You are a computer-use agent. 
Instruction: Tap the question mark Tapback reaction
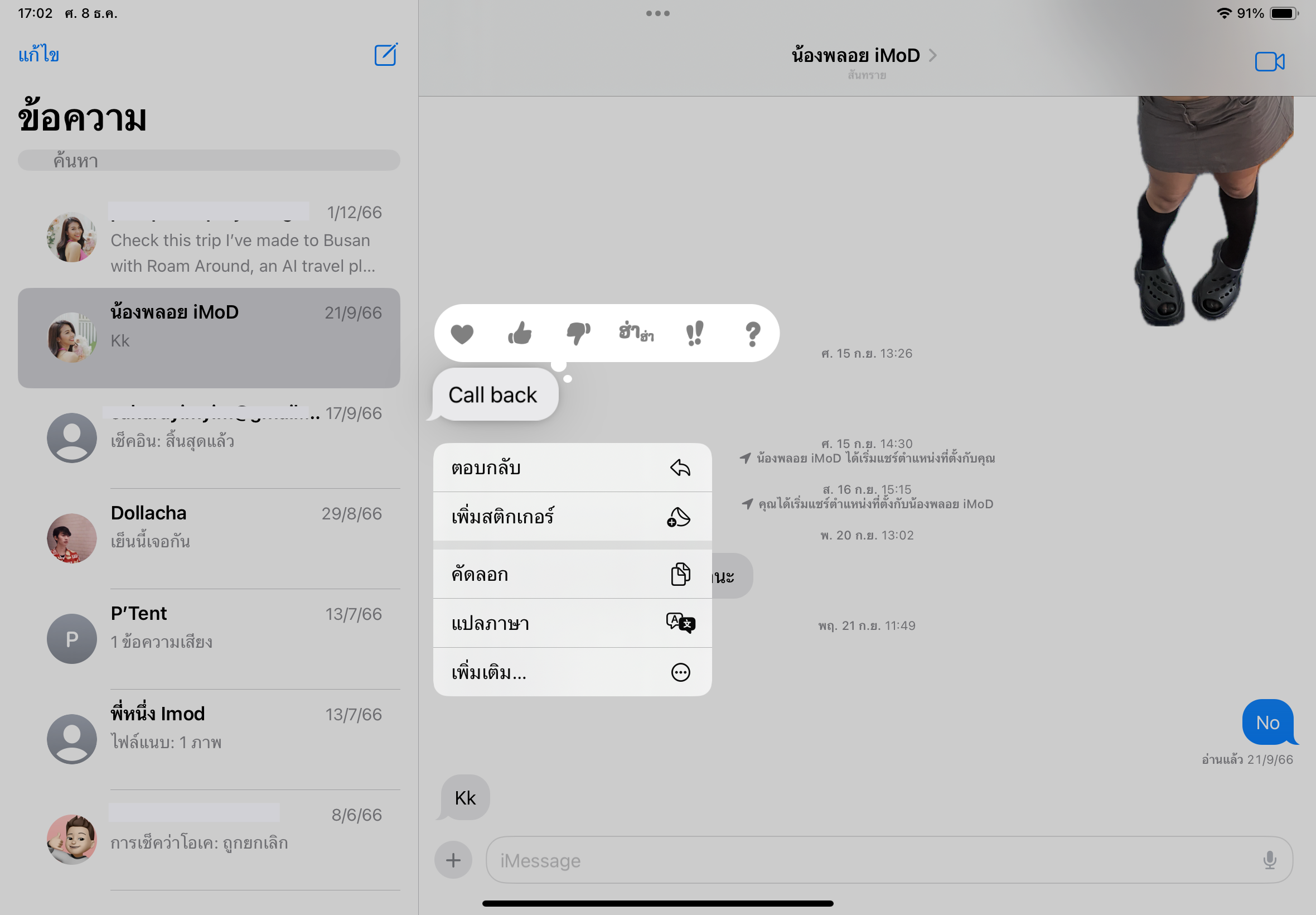point(752,334)
